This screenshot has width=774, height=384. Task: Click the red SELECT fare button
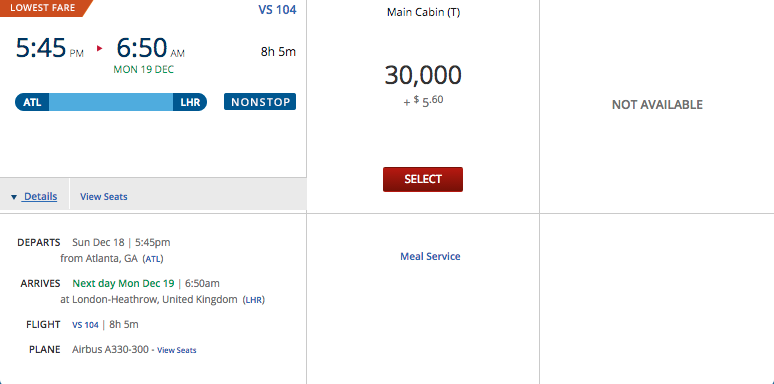[x=423, y=179]
